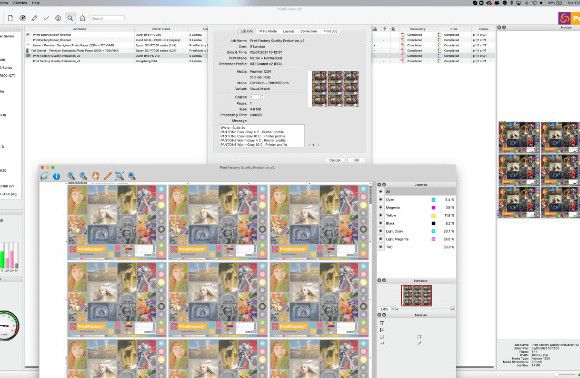Click the OK button in job dialog

(x=356, y=161)
